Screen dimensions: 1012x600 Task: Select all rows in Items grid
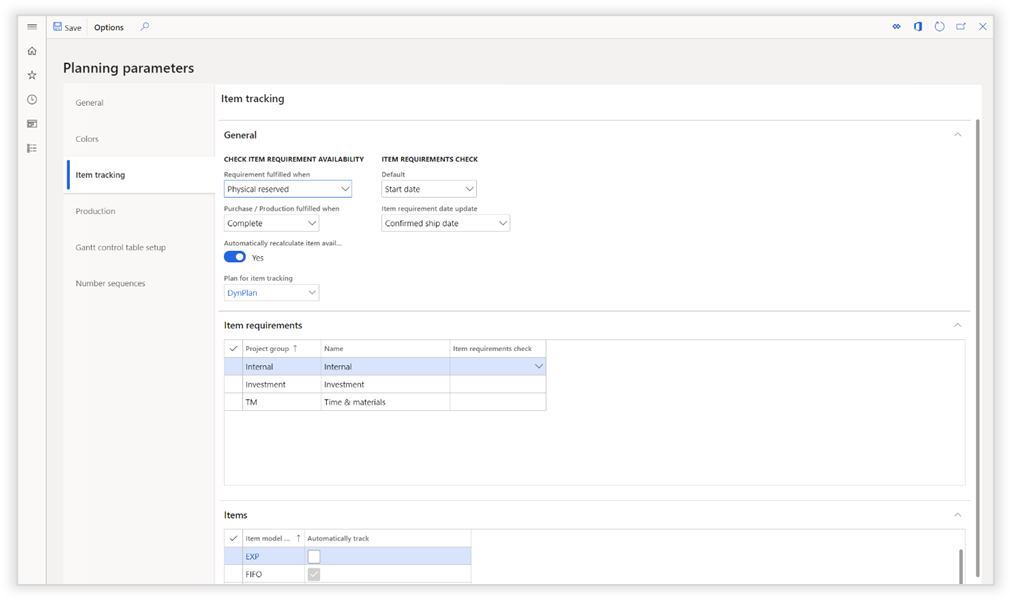point(233,538)
